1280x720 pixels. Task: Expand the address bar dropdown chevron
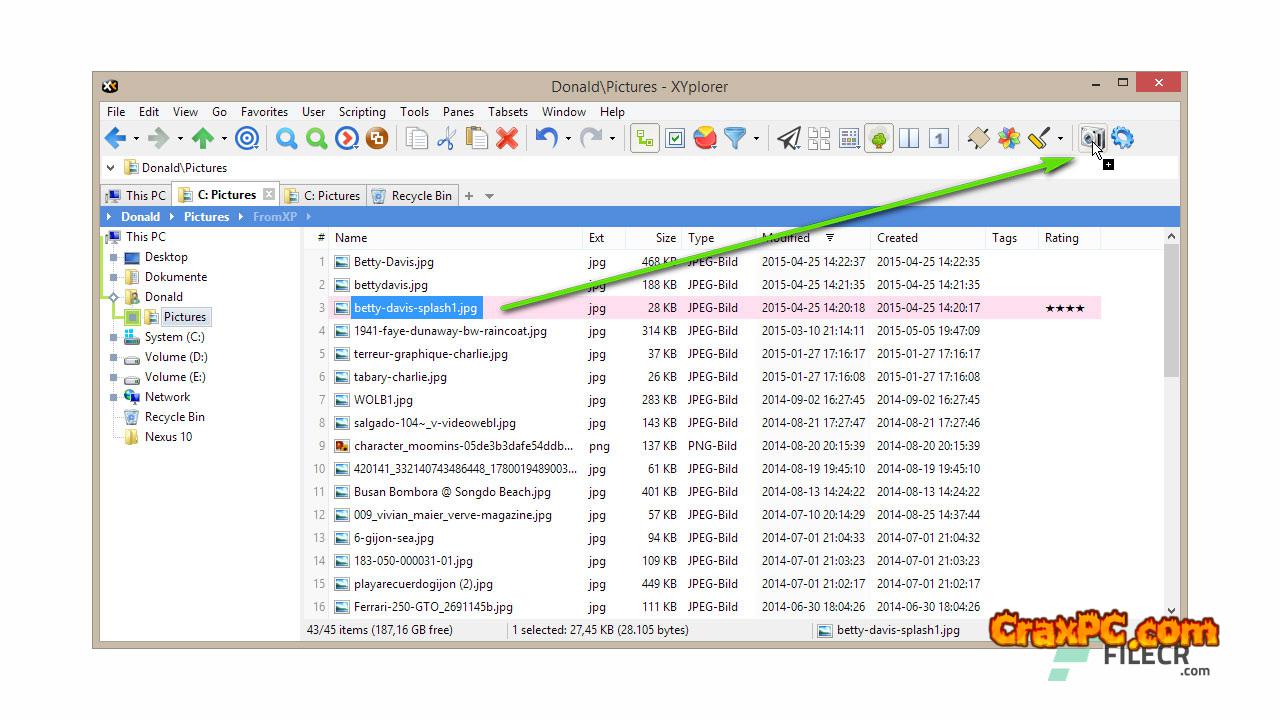point(110,168)
